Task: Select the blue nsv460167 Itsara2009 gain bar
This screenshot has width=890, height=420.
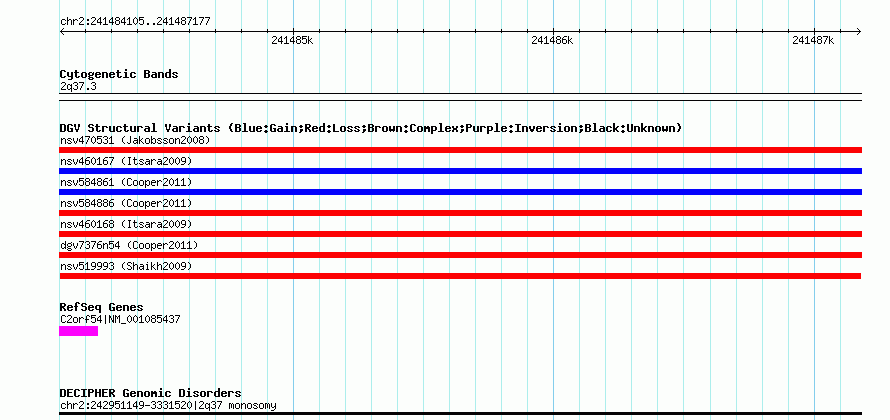Action: point(460,171)
